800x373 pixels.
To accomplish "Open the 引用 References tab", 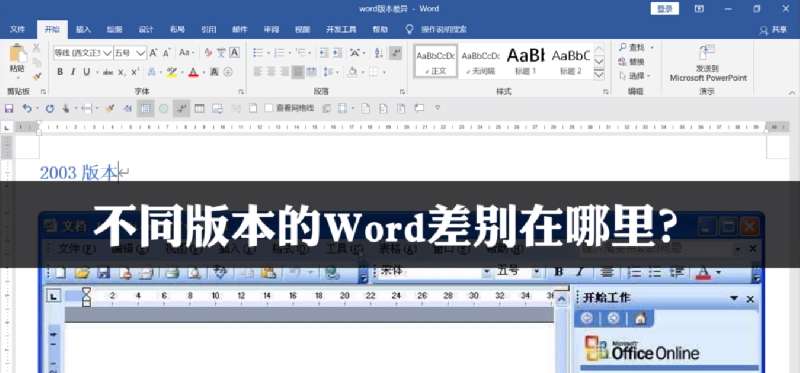I will [x=208, y=30].
